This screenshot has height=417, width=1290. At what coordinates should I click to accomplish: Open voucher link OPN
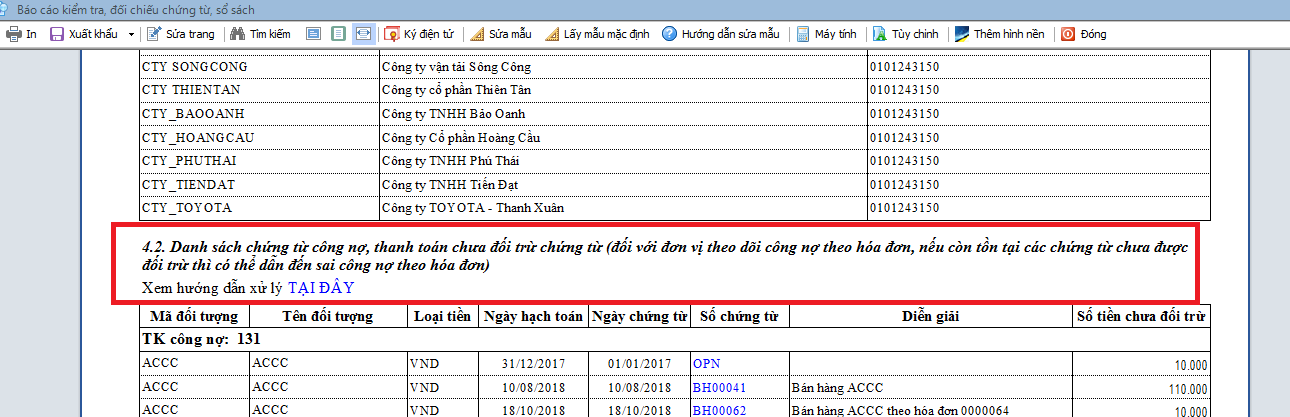click(x=706, y=364)
